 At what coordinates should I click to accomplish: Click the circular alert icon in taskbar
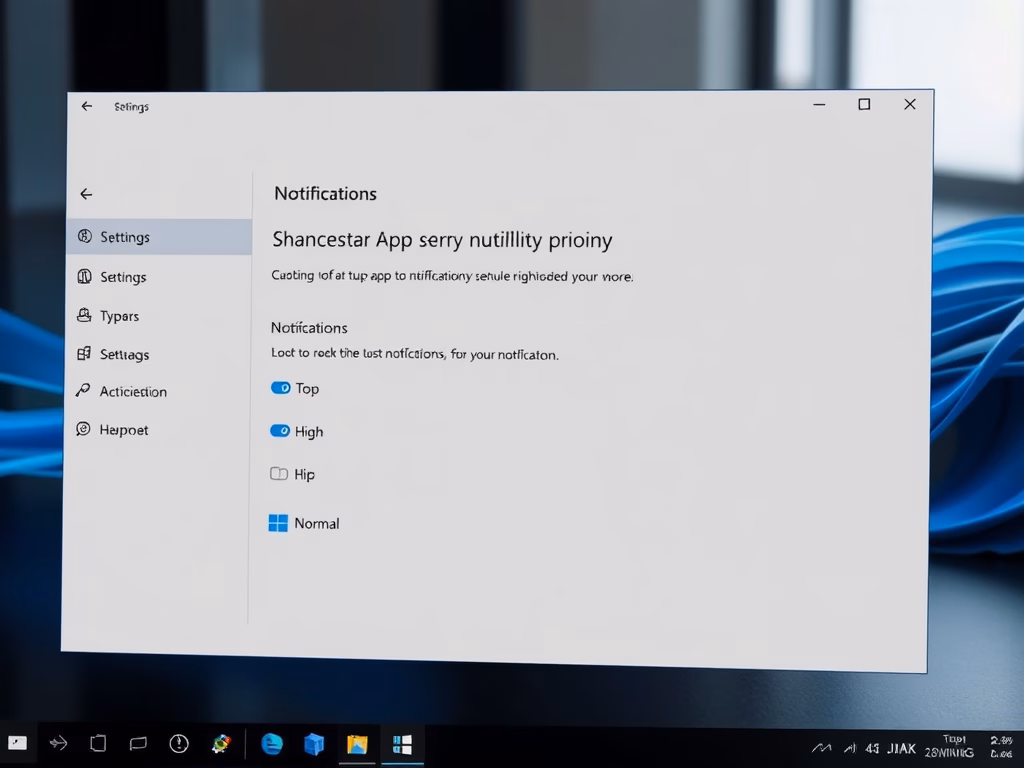click(x=179, y=743)
